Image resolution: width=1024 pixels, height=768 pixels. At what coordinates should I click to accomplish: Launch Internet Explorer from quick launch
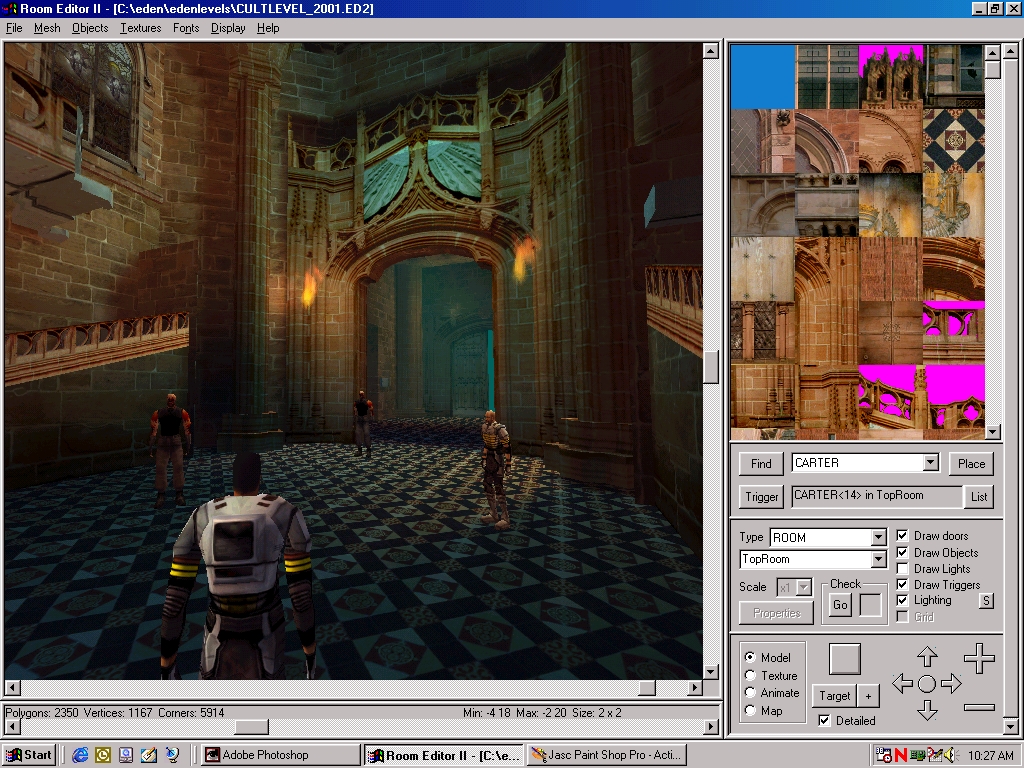click(x=80, y=755)
